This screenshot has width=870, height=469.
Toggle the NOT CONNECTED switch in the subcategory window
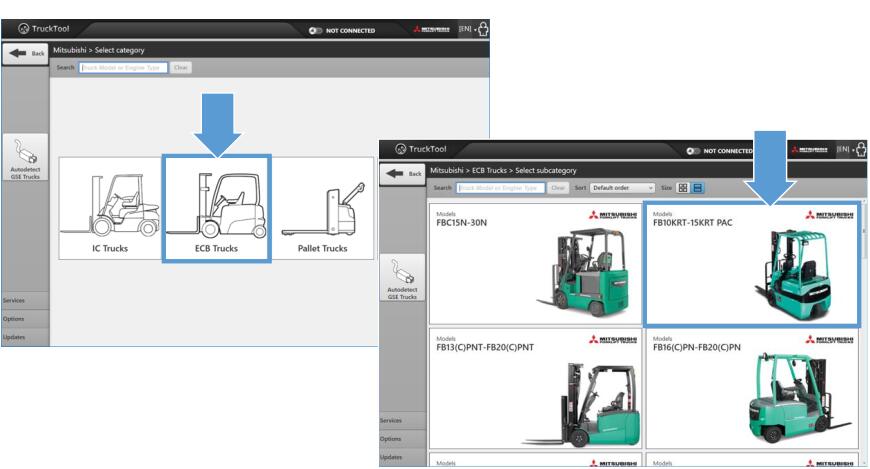pos(693,151)
